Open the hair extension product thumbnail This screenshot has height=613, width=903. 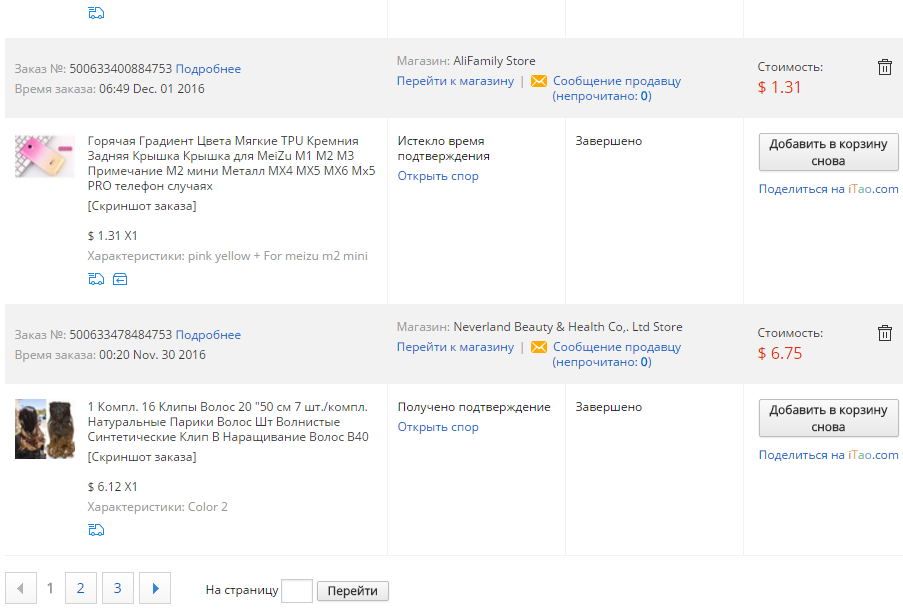[45, 428]
